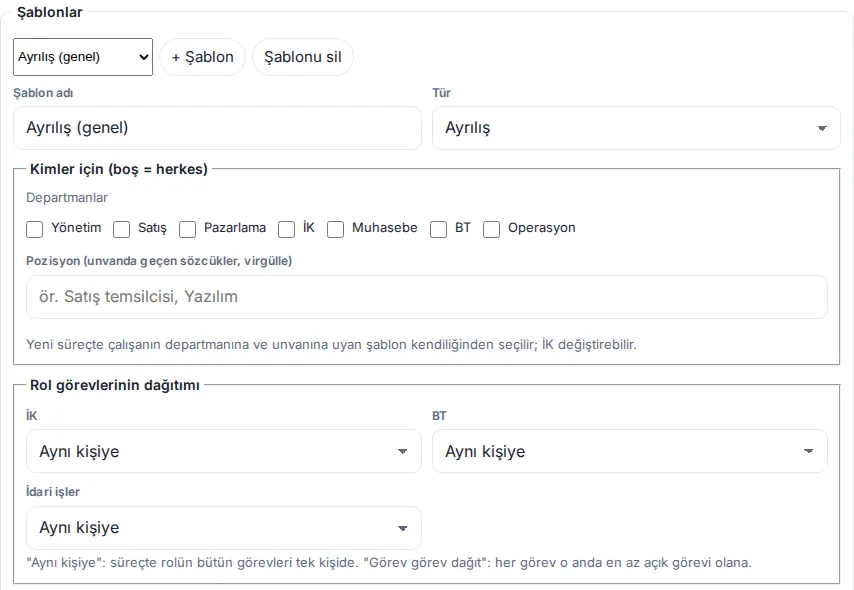The height and width of the screenshot is (590, 854).
Task: Enable the BT department checkbox
Action: (x=438, y=229)
